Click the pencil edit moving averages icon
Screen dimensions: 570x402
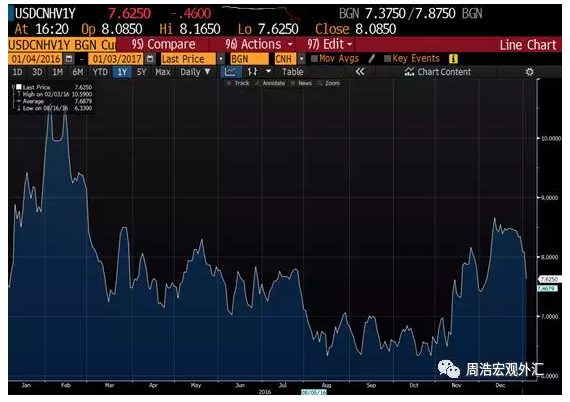(x=372, y=59)
